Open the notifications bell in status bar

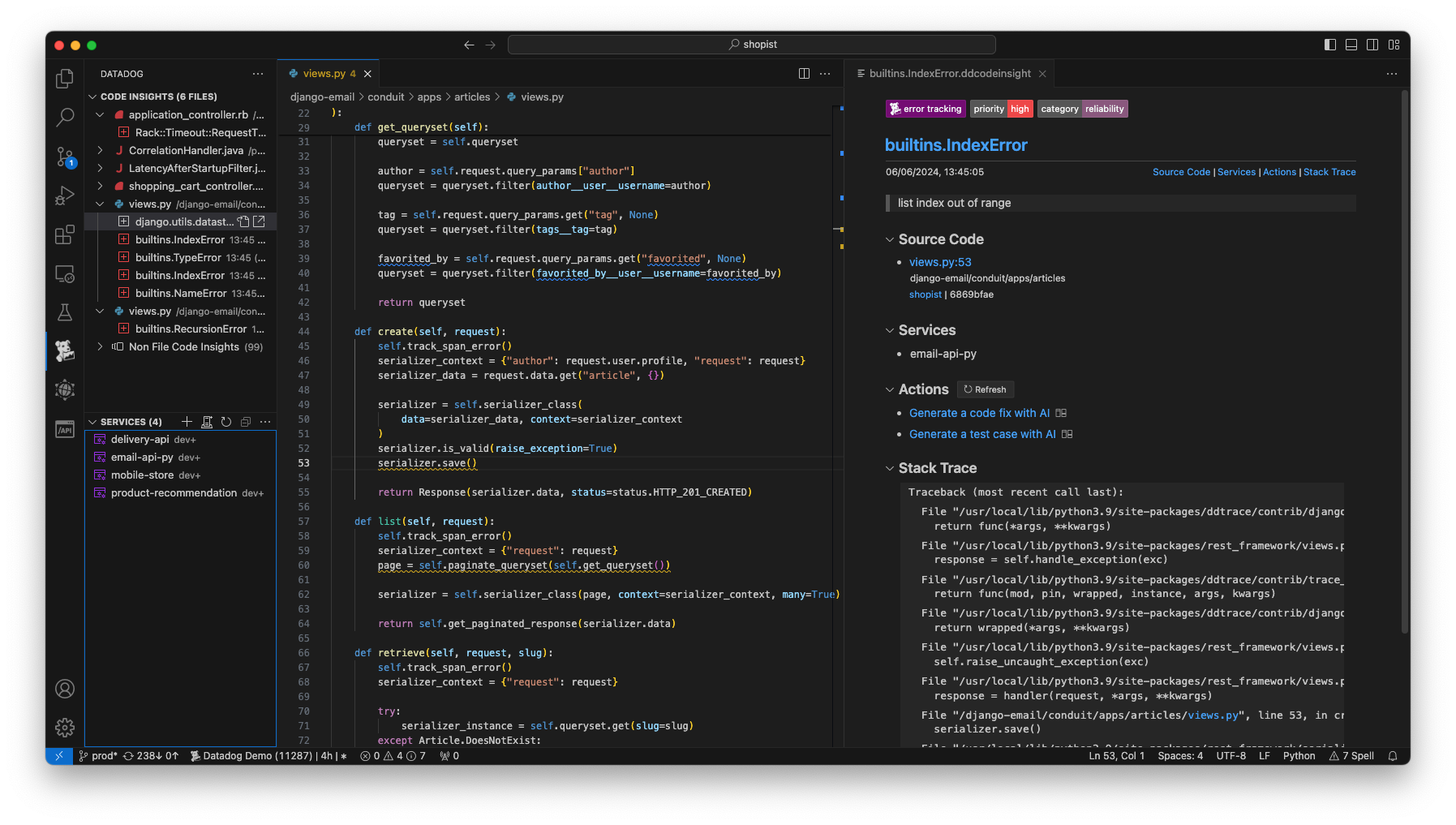(1393, 756)
